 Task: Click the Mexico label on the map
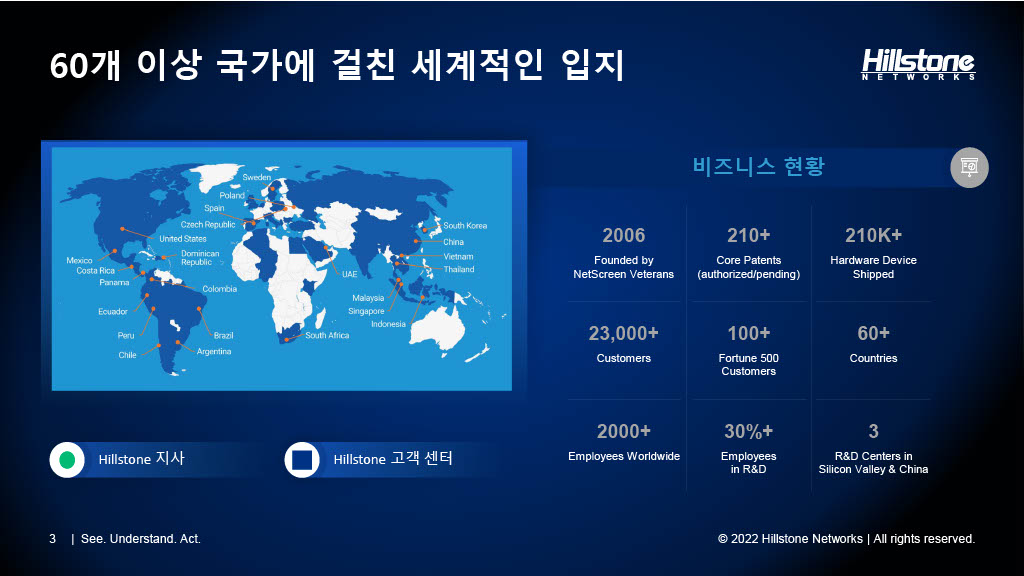point(79,260)
